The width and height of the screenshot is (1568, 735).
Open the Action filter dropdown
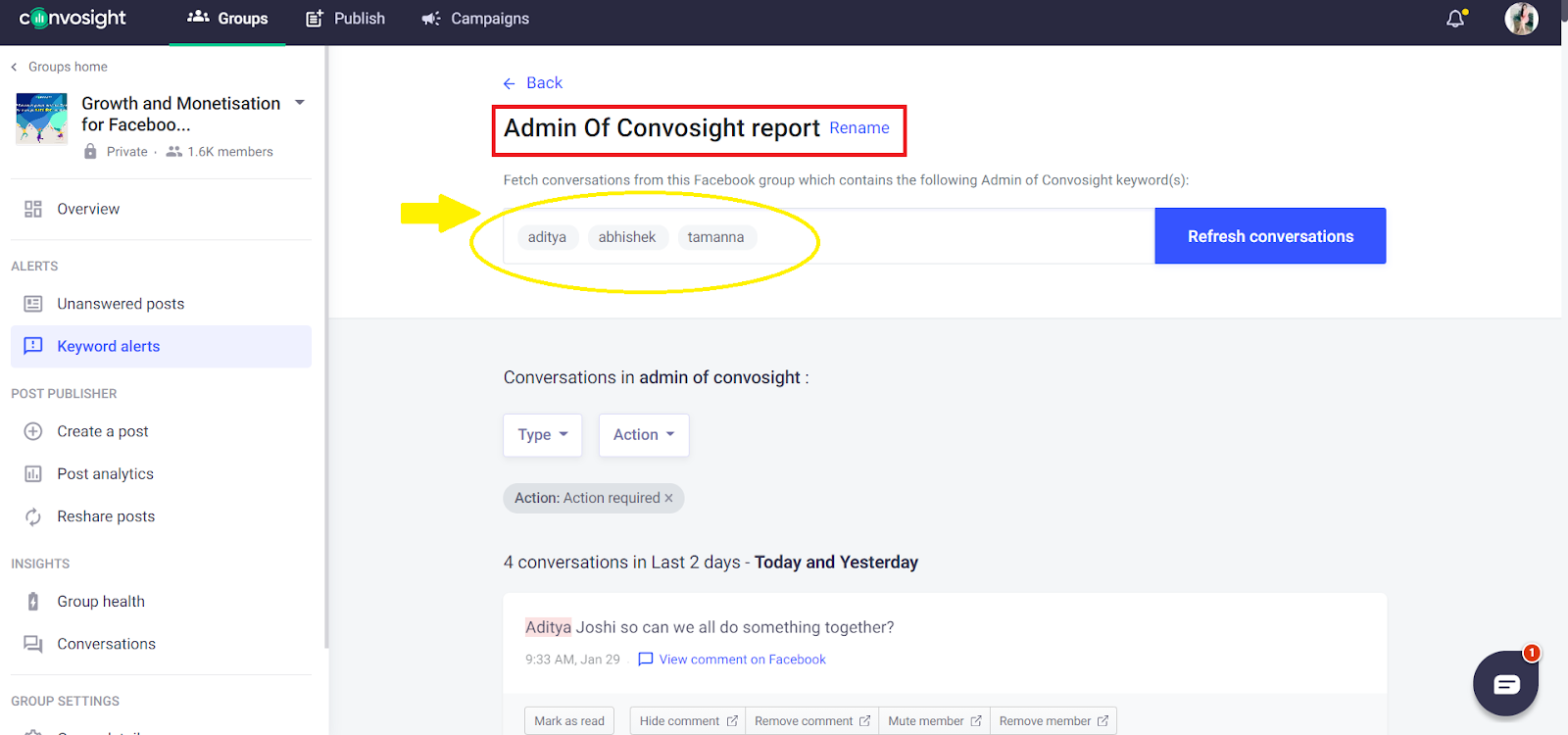point(644,435)
